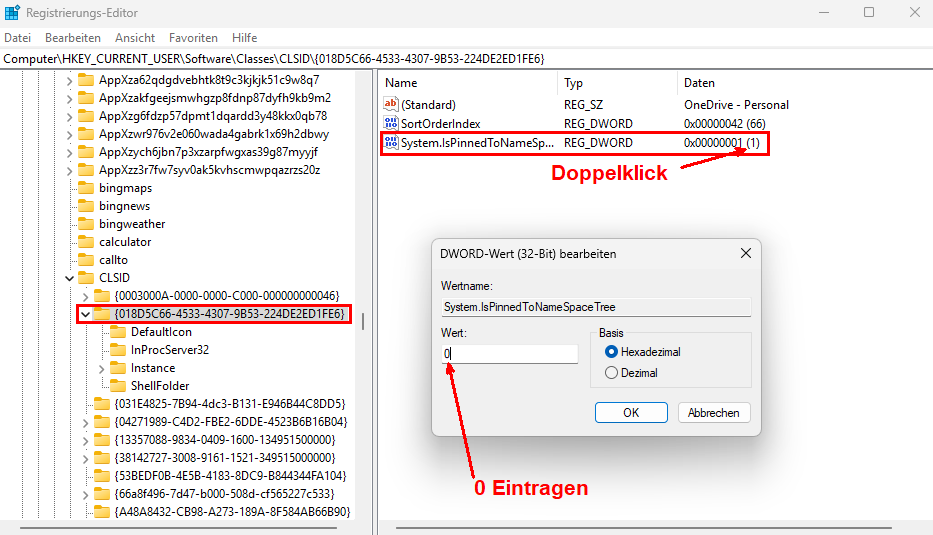Image resolution: width=933 pixels, height=535 pixels.
Task: Collapse the CLSID tree node
Action: 69,278
